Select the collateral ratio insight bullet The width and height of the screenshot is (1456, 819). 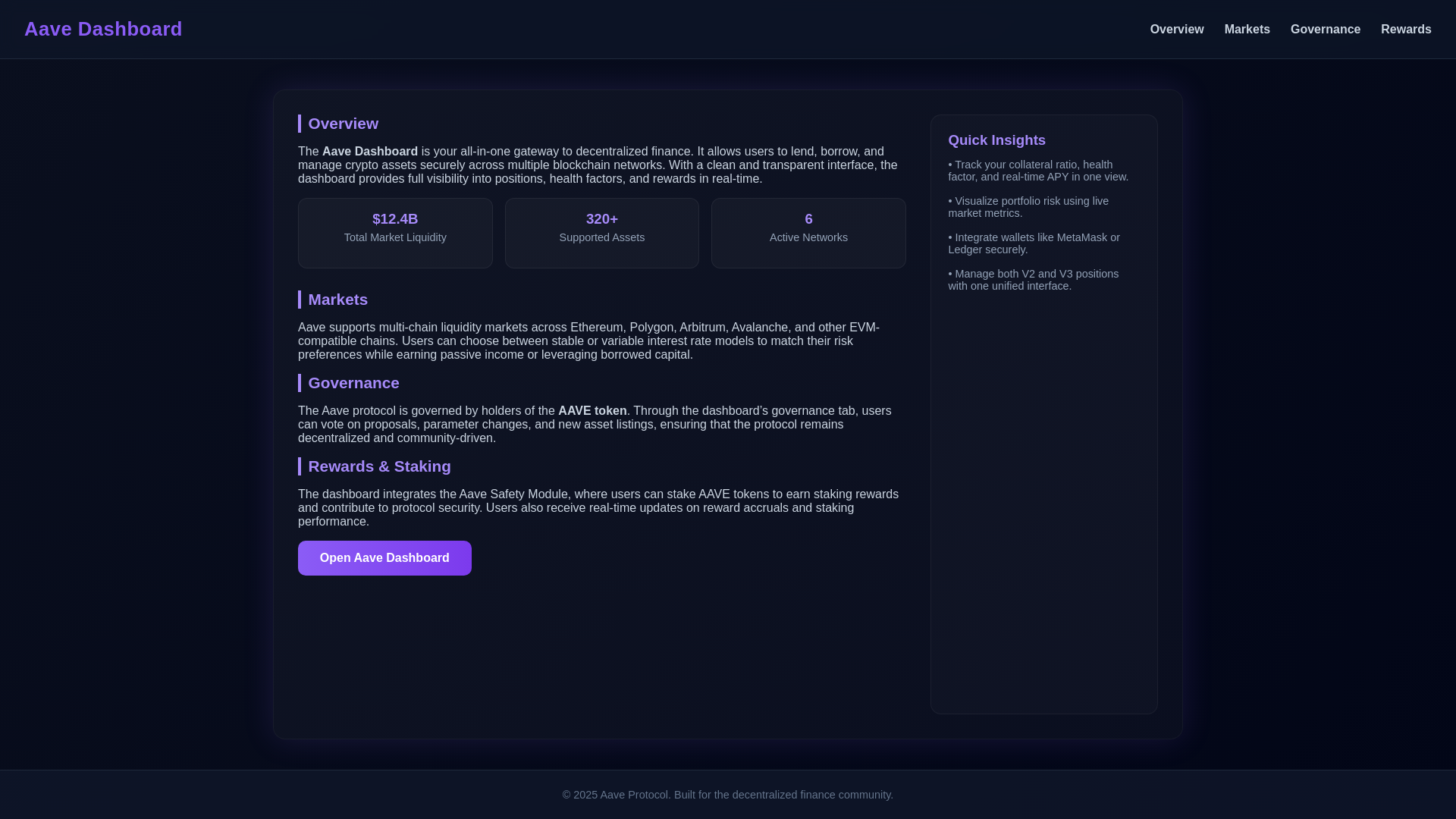1037,171
